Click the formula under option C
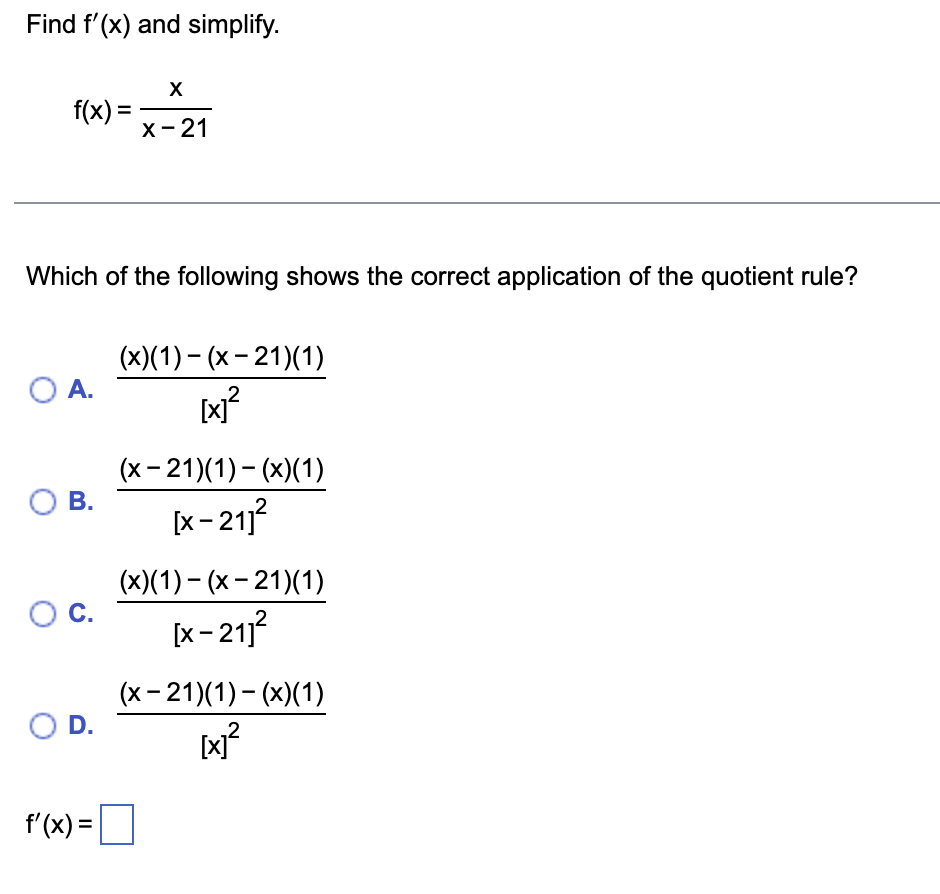 [222, 607]
